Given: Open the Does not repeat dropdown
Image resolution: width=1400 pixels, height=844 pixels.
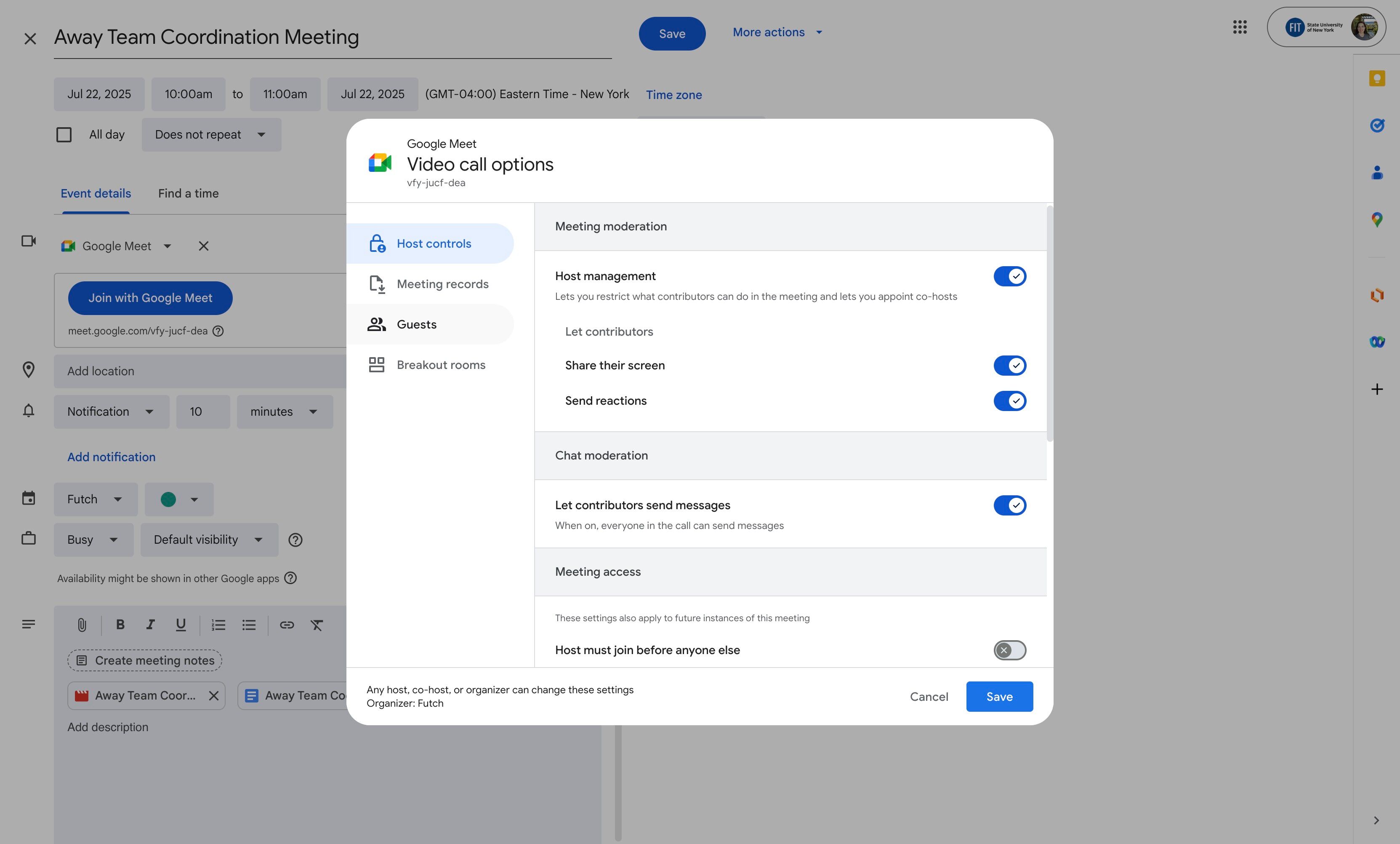Looking at the screenshot, I should click(211, 135).
